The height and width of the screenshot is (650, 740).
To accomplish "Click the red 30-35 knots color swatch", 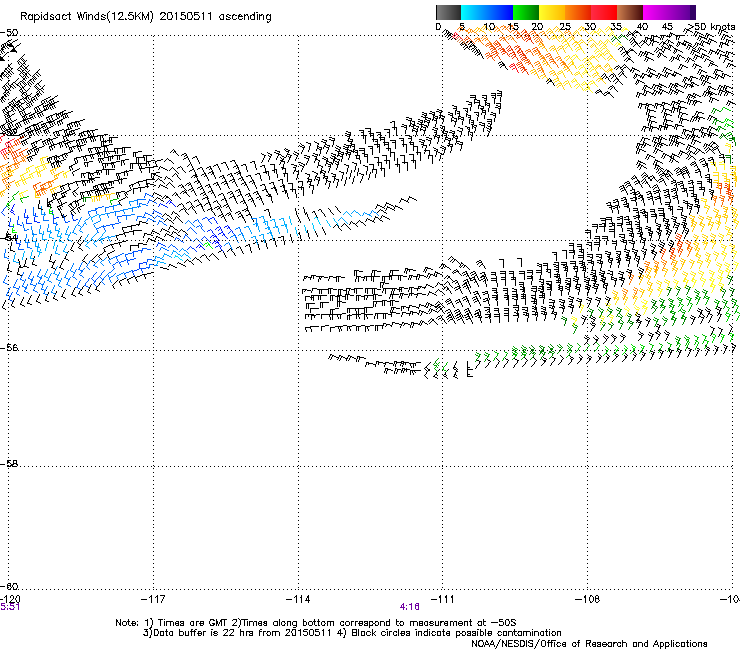I will pos(604,12).
